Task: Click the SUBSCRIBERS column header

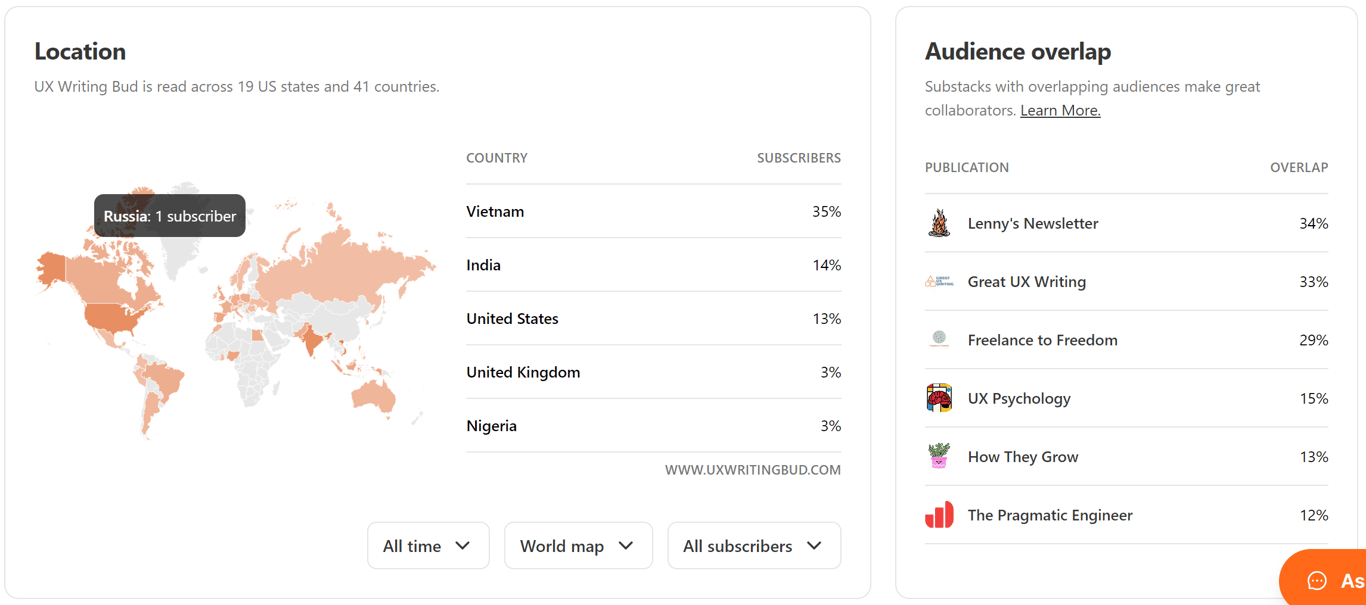Action: tap(799, 158)
